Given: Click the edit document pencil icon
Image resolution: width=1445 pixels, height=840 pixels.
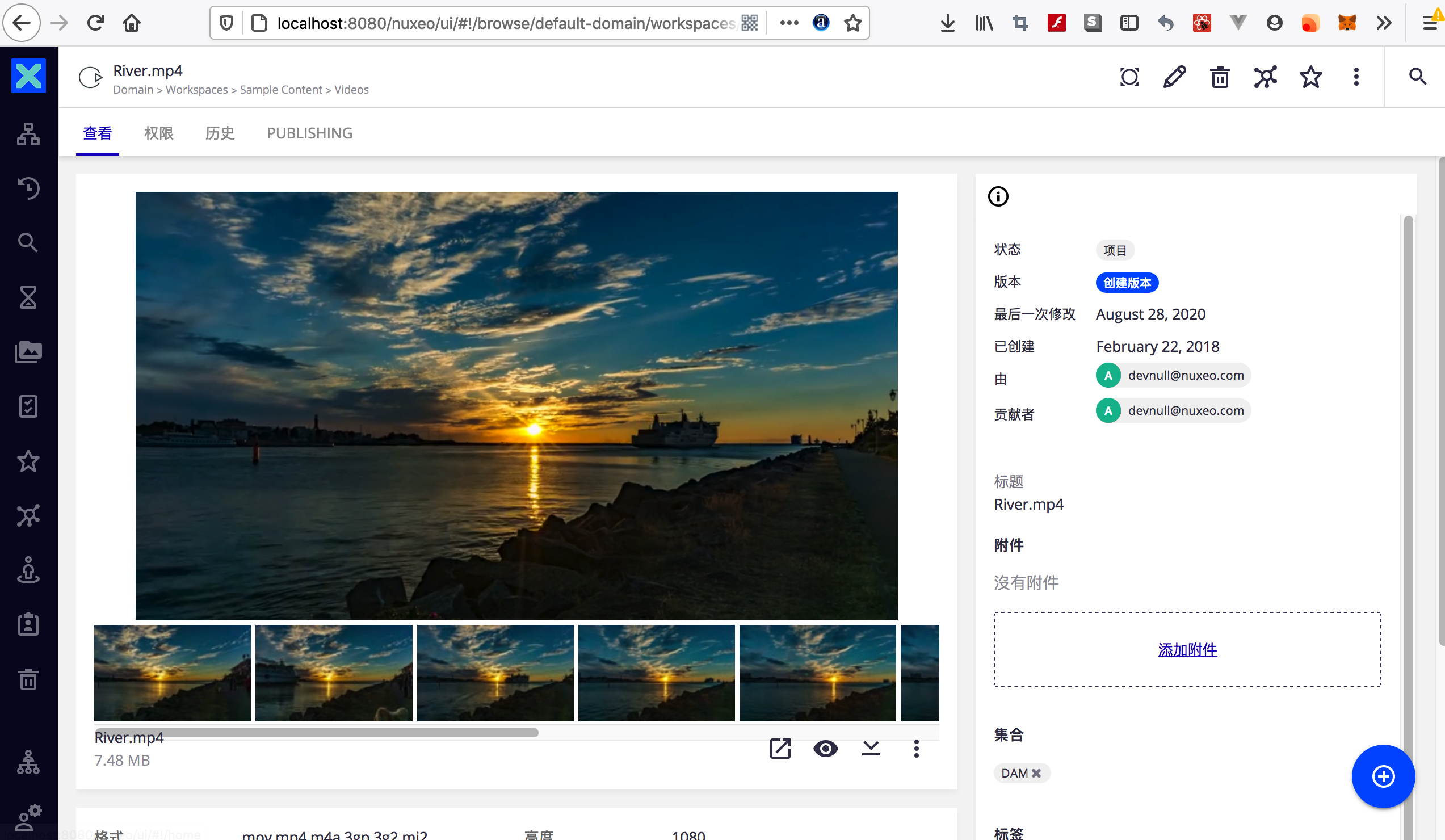Looking at the screenshot, I should point(1174,77).
